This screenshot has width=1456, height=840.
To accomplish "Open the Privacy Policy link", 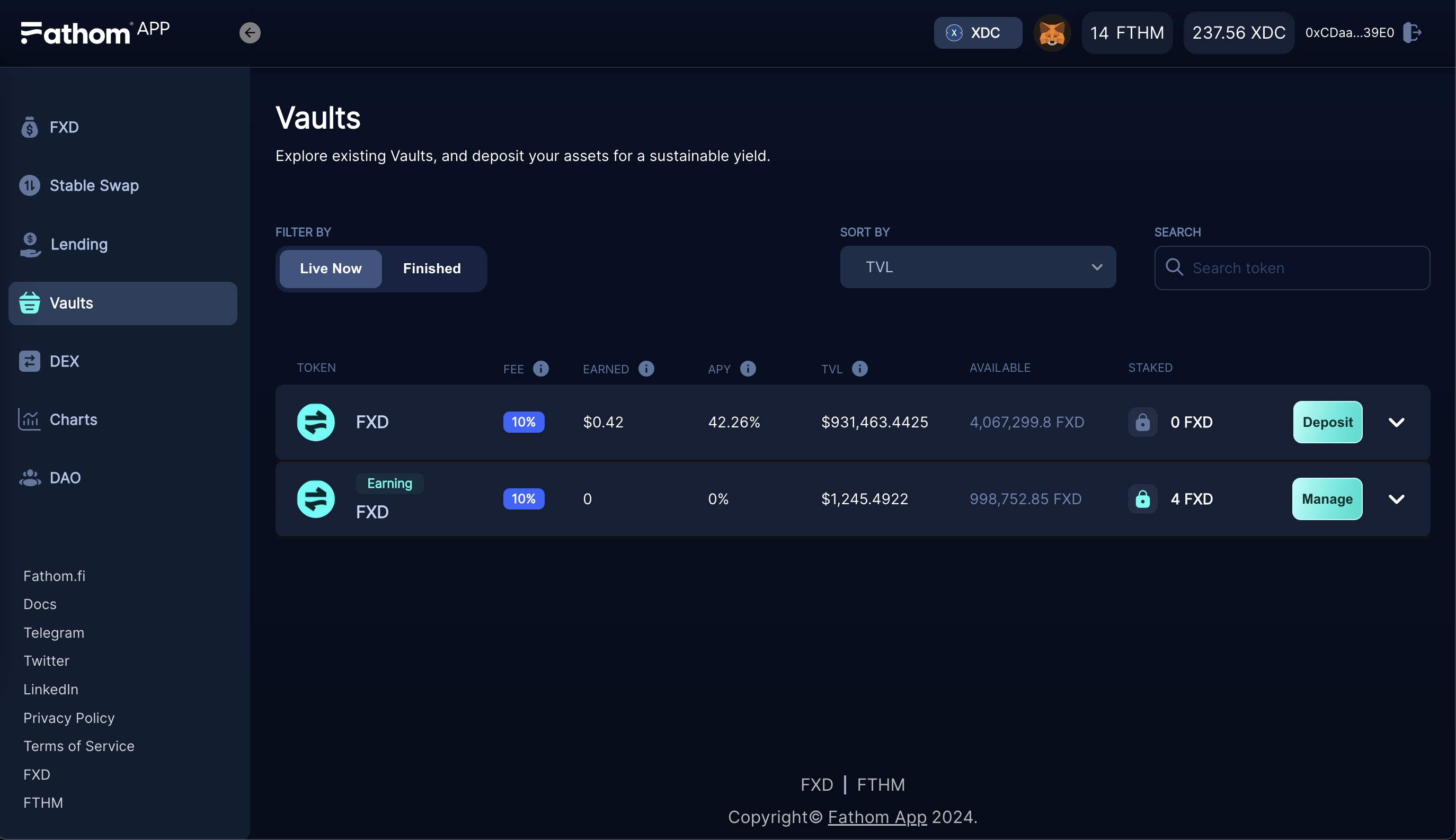I will 69,718.
